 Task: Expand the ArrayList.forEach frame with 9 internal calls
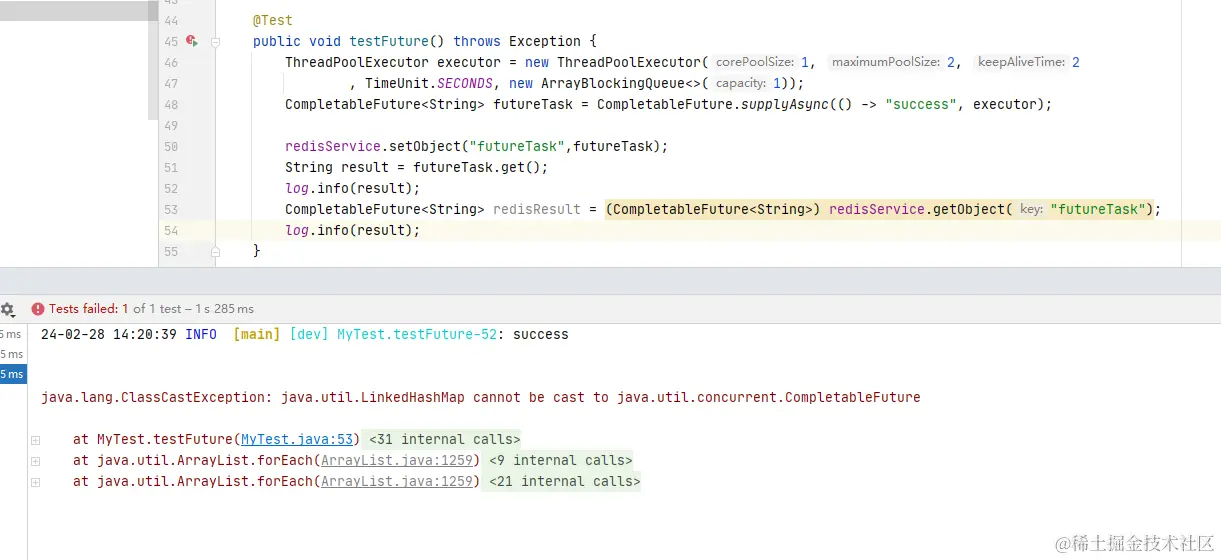click(35, 461)
